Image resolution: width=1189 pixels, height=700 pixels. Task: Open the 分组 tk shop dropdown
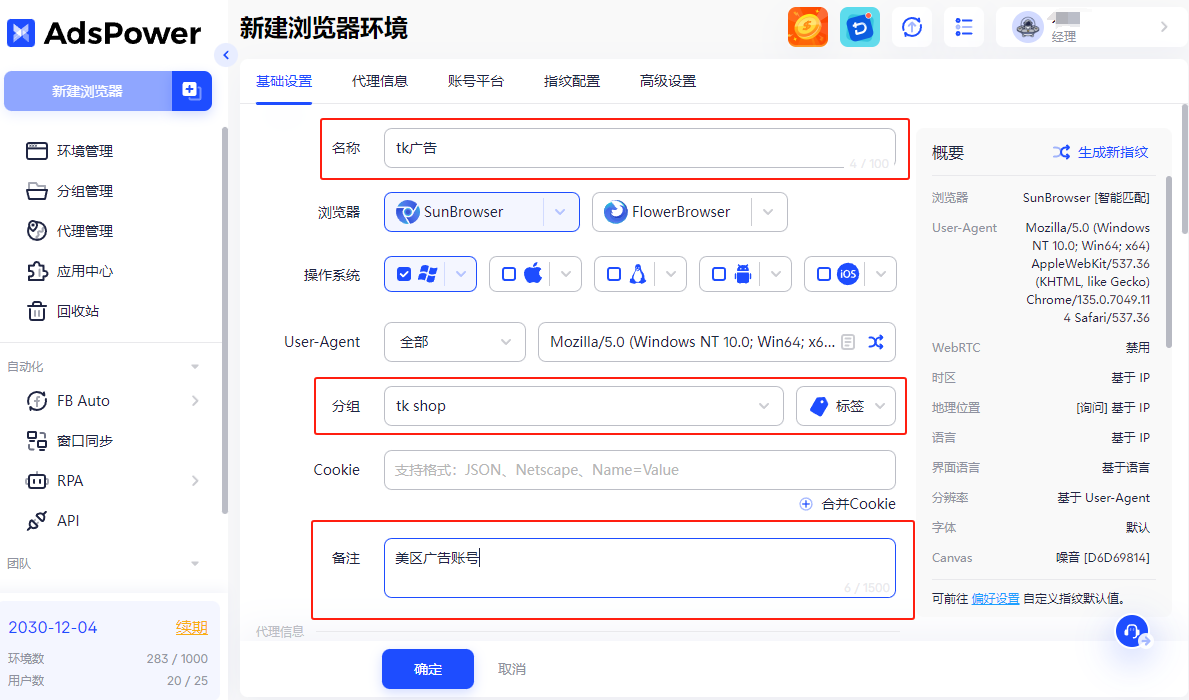click(x=584, y=406)
